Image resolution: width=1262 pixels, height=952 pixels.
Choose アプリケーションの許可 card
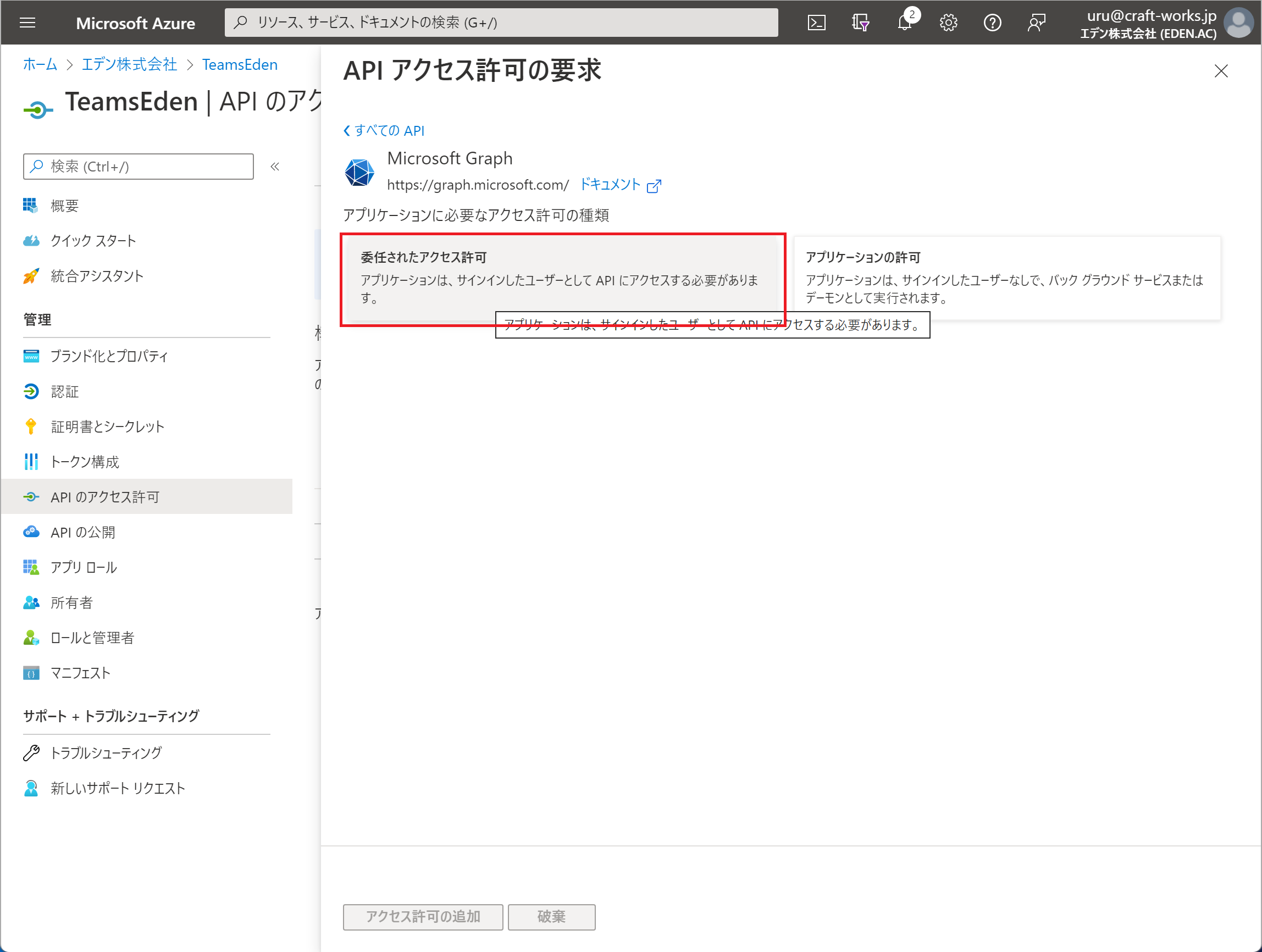click(x=1007, y=278)
